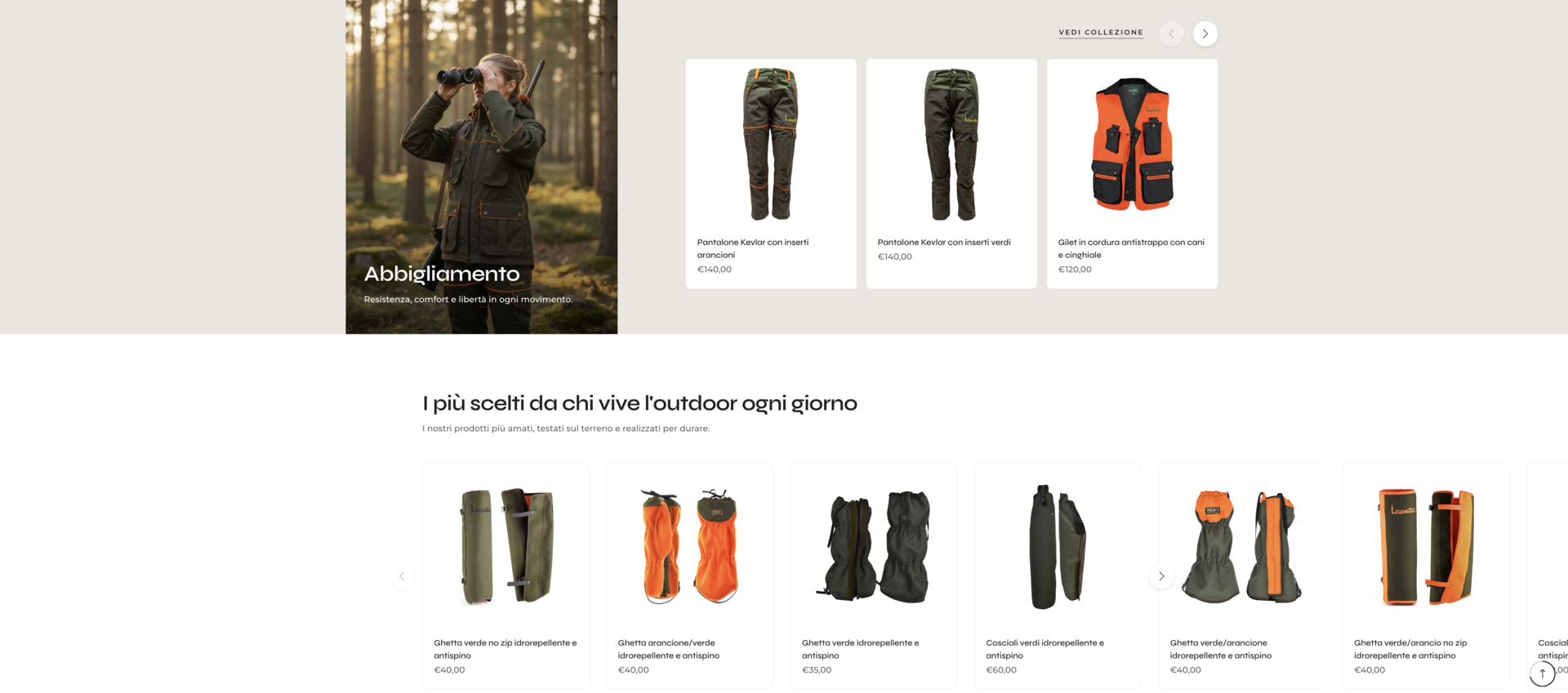The image size is (1568, 693).
Task: Open Ghetta verde/arancio no zip title
Action: pos(1410,649)
